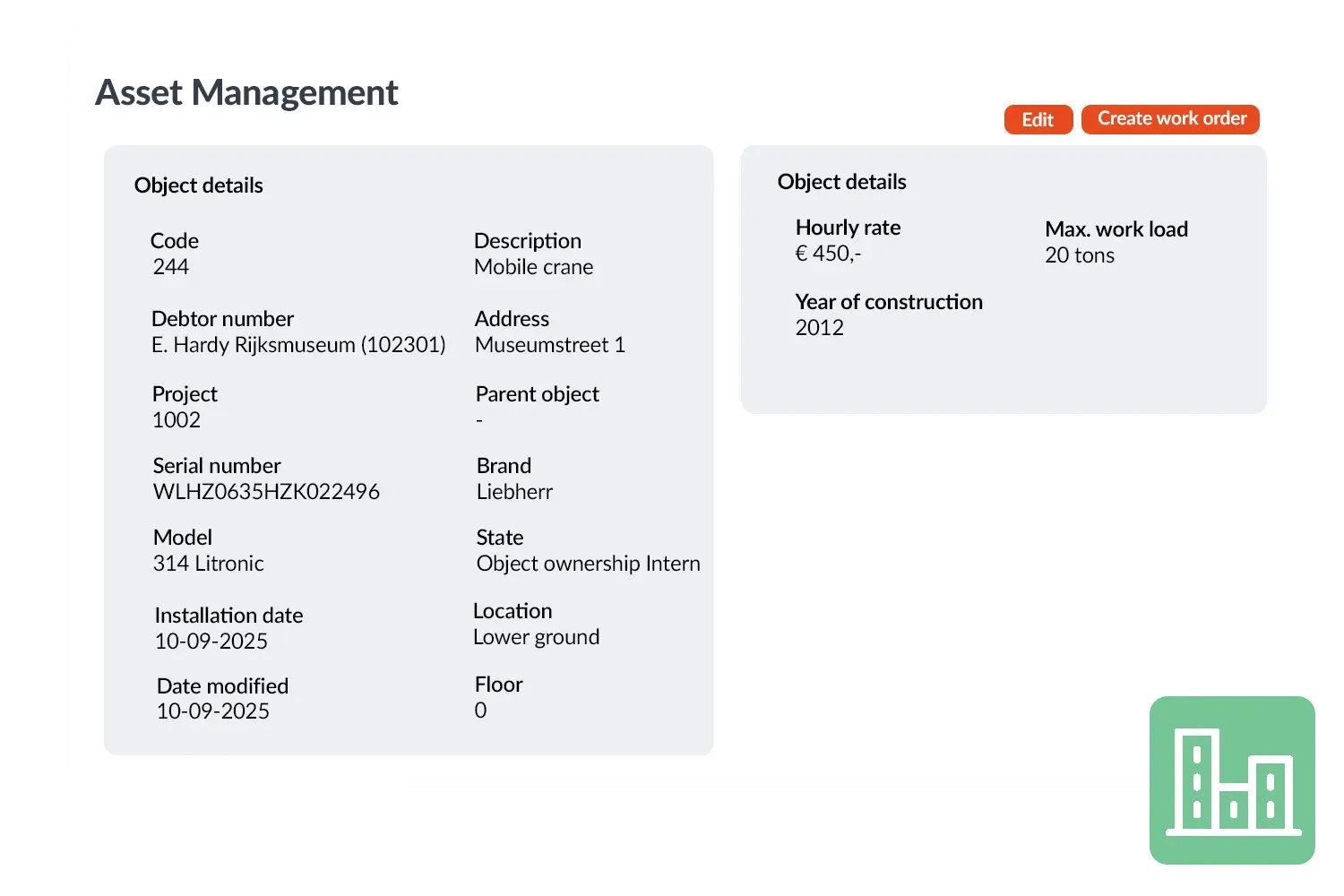Select the Floor value 0
This screenshot has width=1344, height=896.
coord(481,711)
